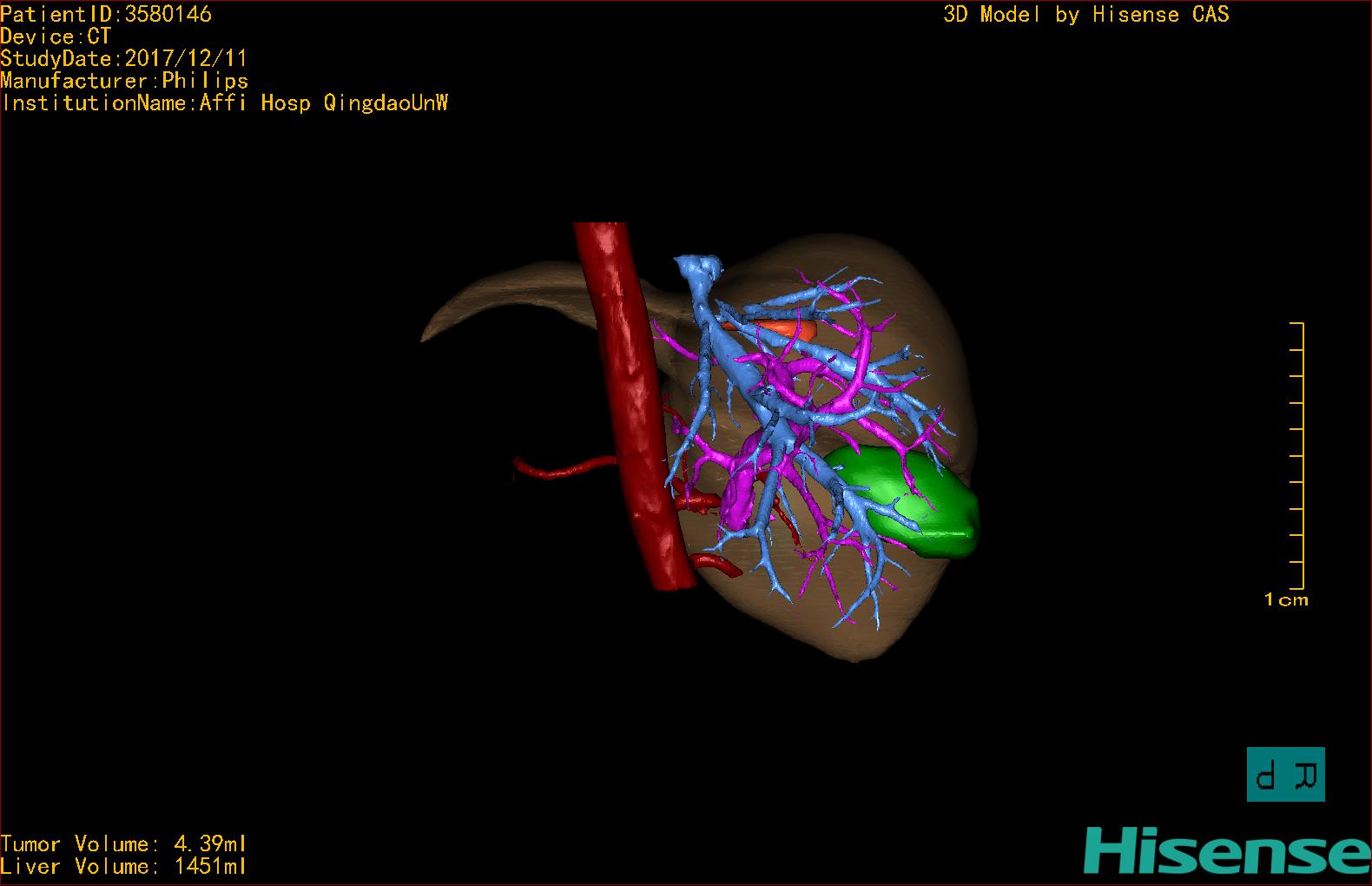This screenshot has width=1372, height=886.
Task: Click the yellow scale ruler
Action: pos(1297,455)
